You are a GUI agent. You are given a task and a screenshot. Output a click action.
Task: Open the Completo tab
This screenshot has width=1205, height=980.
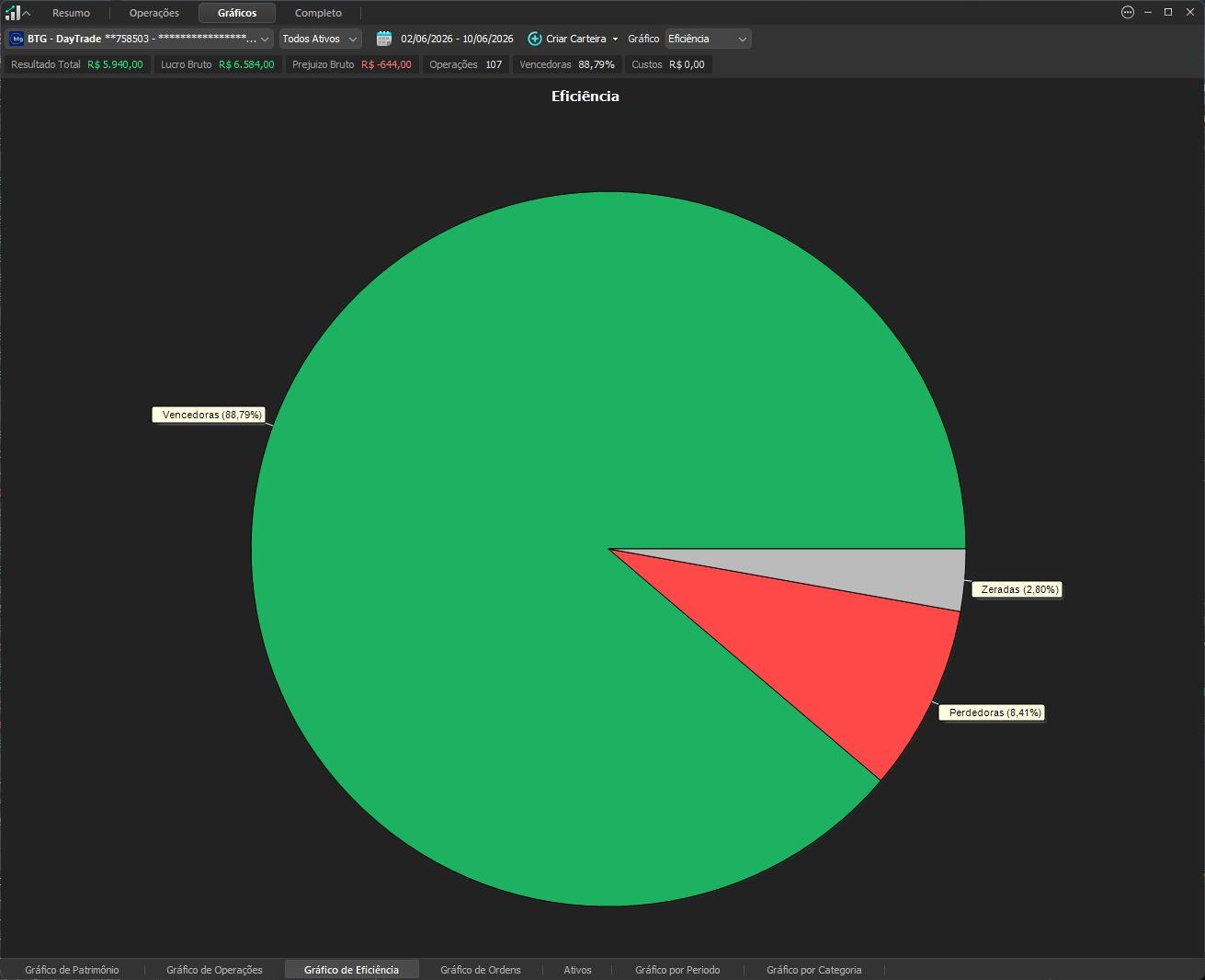tap(318, 13)
